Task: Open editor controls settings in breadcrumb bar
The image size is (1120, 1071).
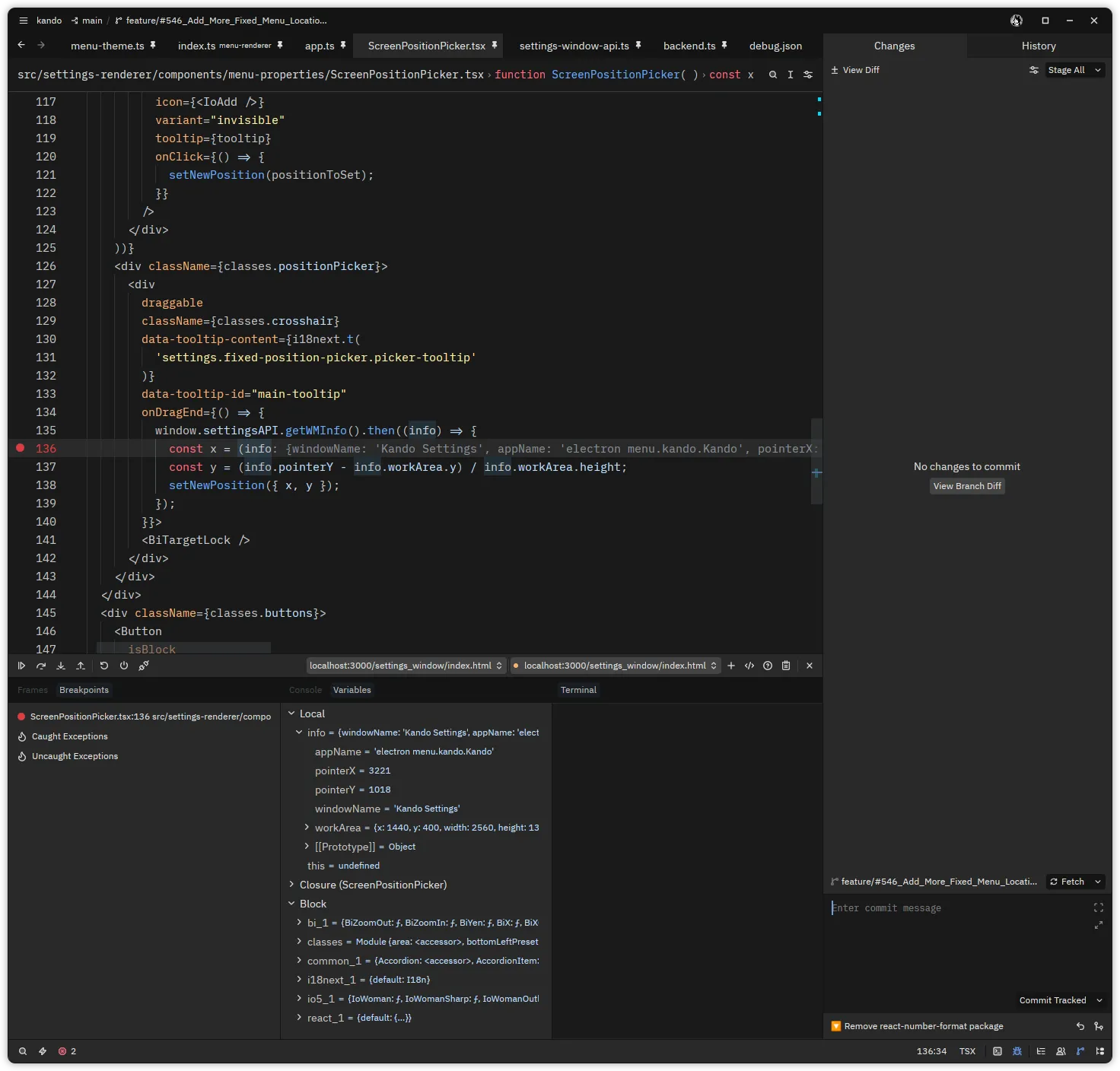Action: 808,75
